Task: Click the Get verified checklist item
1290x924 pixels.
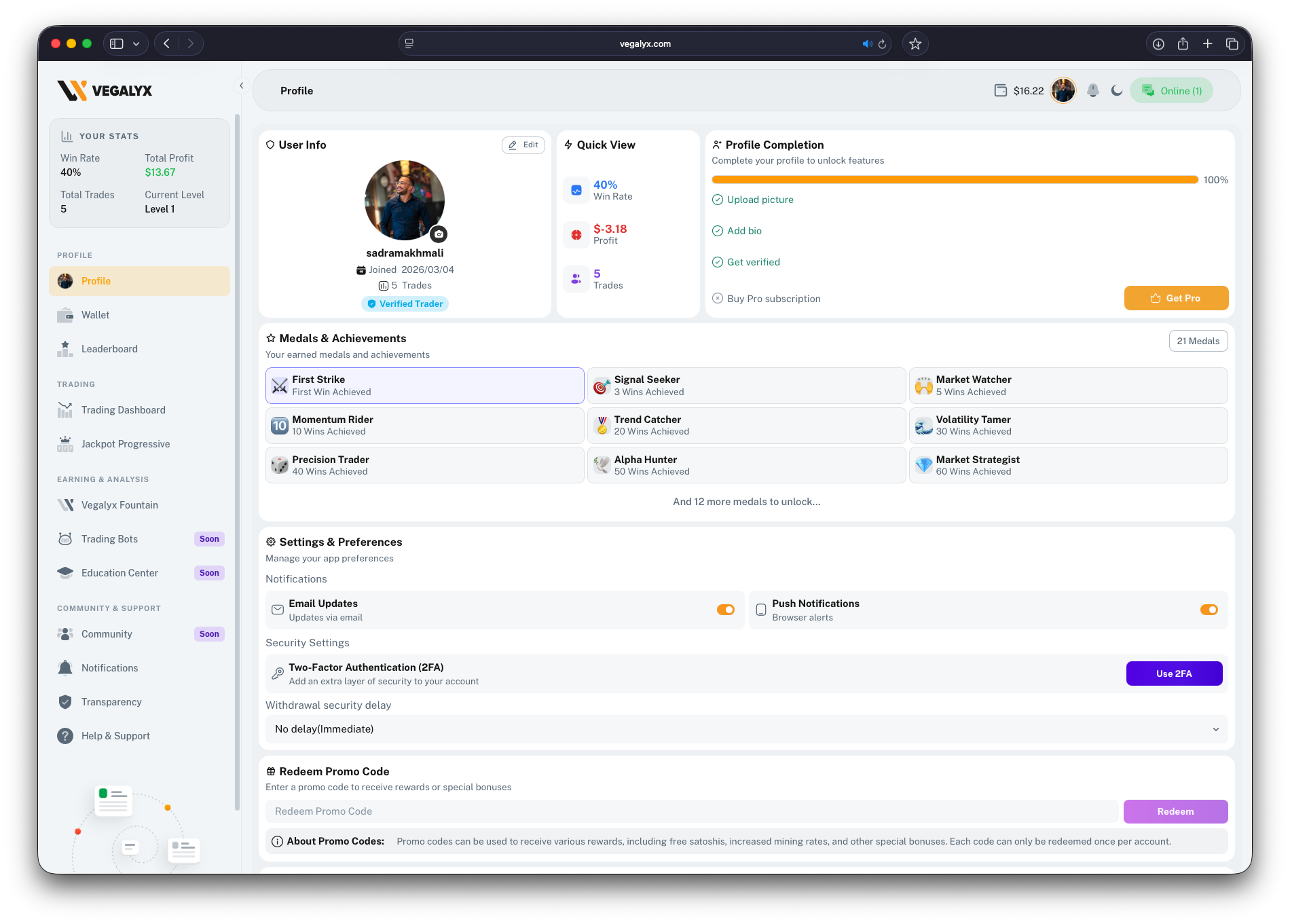Action: coord(746,262)
